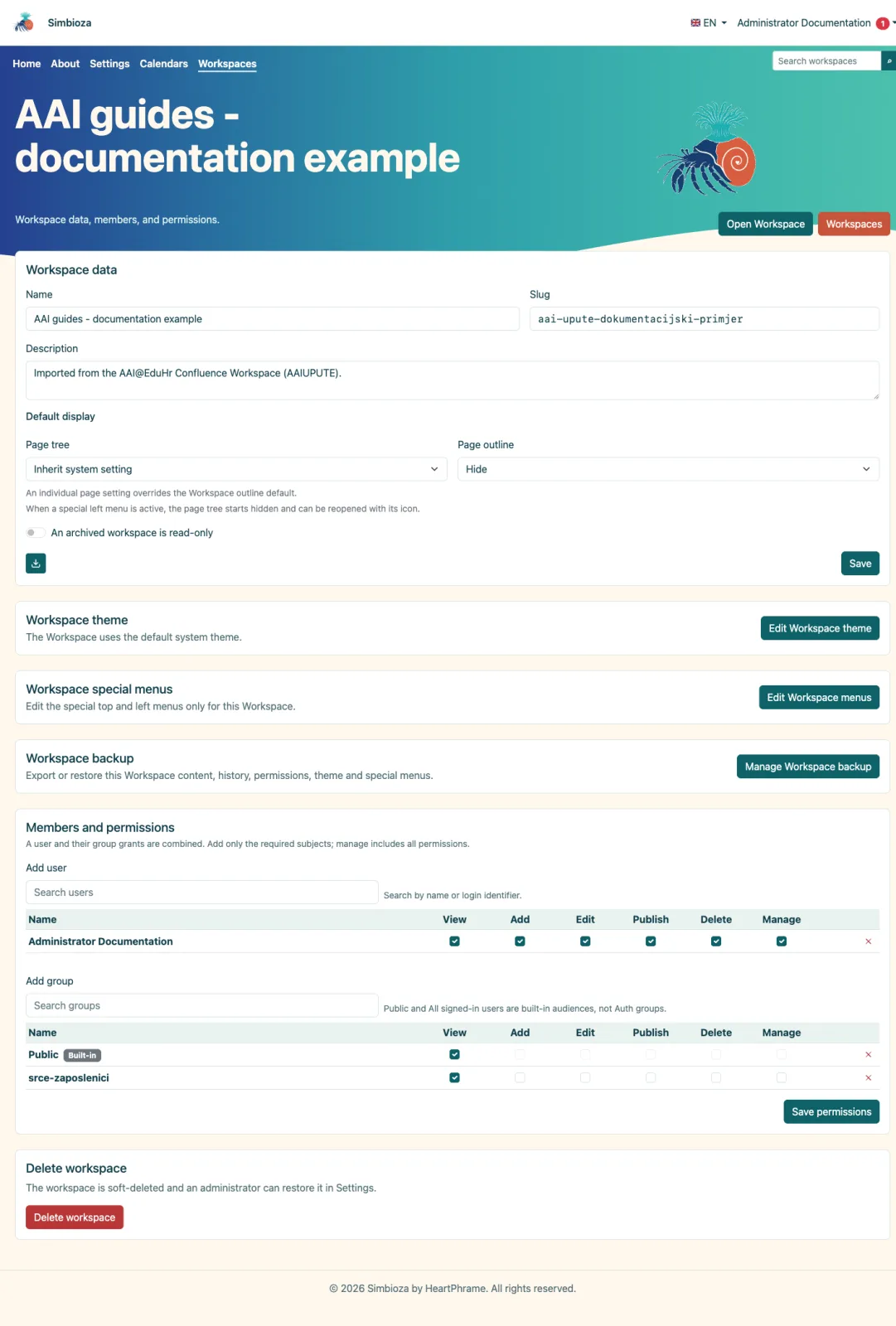Open the Page tree dropdown

click(x=236, y=469)
